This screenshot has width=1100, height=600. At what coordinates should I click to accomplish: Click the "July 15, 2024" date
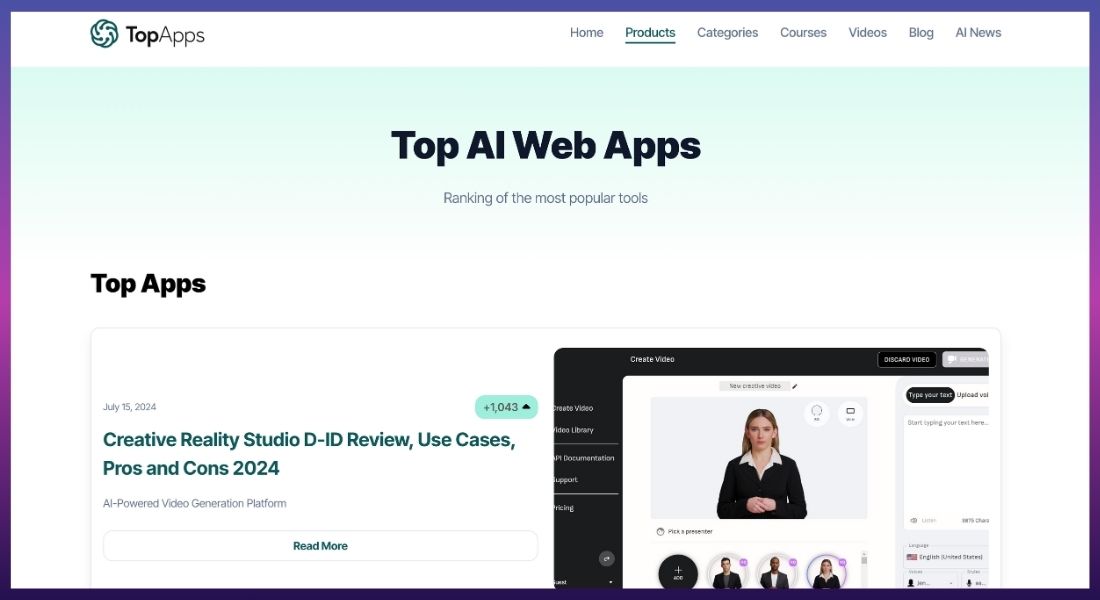click(x=130, y=407)
